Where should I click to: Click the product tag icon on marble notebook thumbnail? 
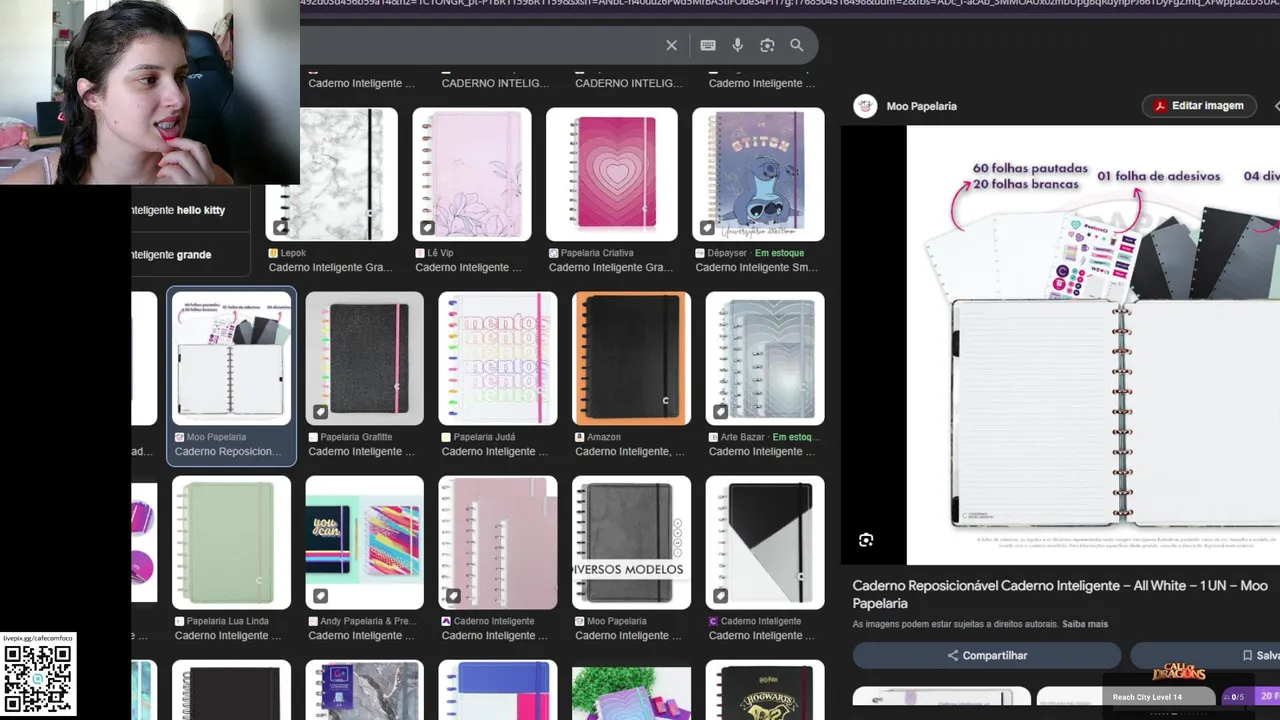pos(280,228)
